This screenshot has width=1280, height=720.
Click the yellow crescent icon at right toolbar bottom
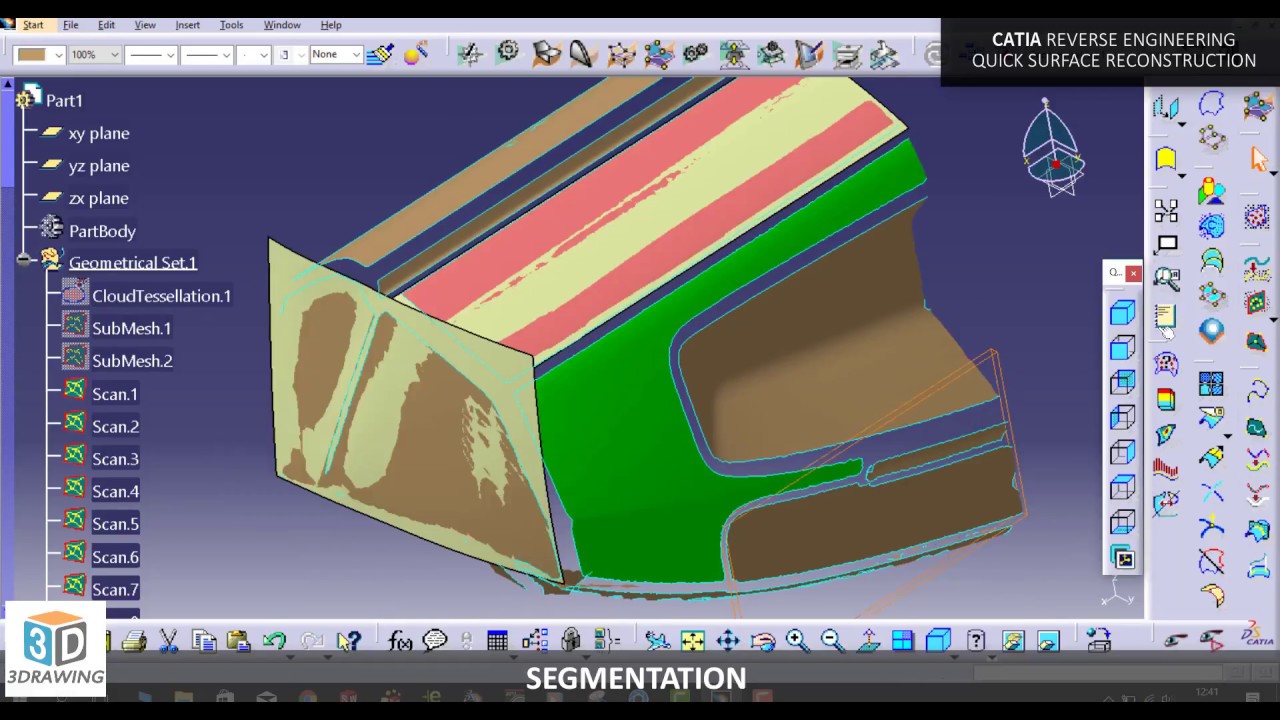tap(1212, 597)
